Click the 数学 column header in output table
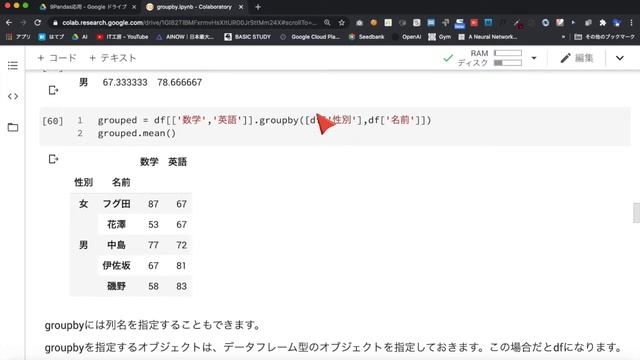The width and height of the screenshot is (640, 360). click(x=149, y=162)
